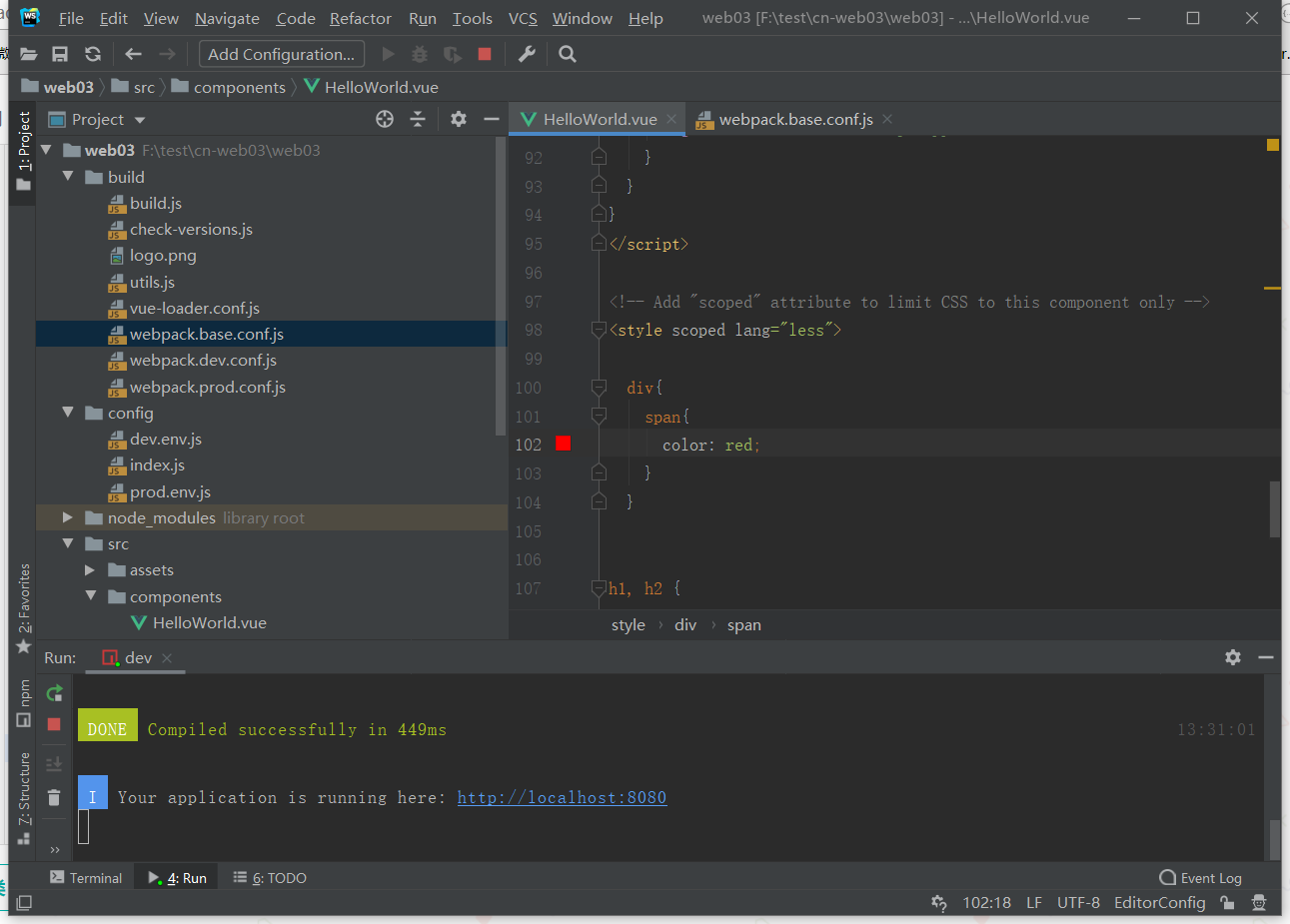1290x924 pixels.
Task: Click scroll to end icon in Run panel
Action: (x=54, y=764)
